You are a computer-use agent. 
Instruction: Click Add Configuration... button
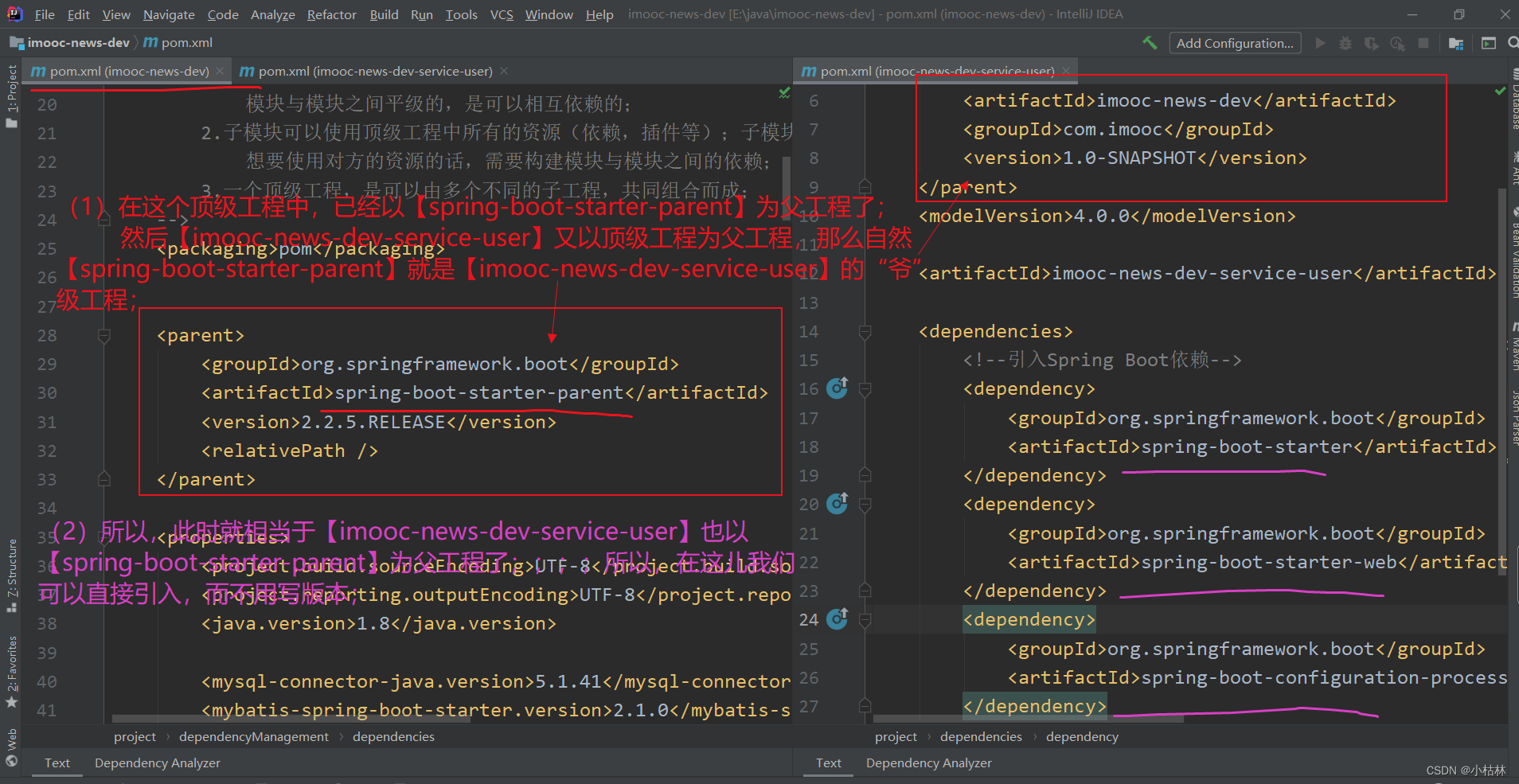[1235, 43]
